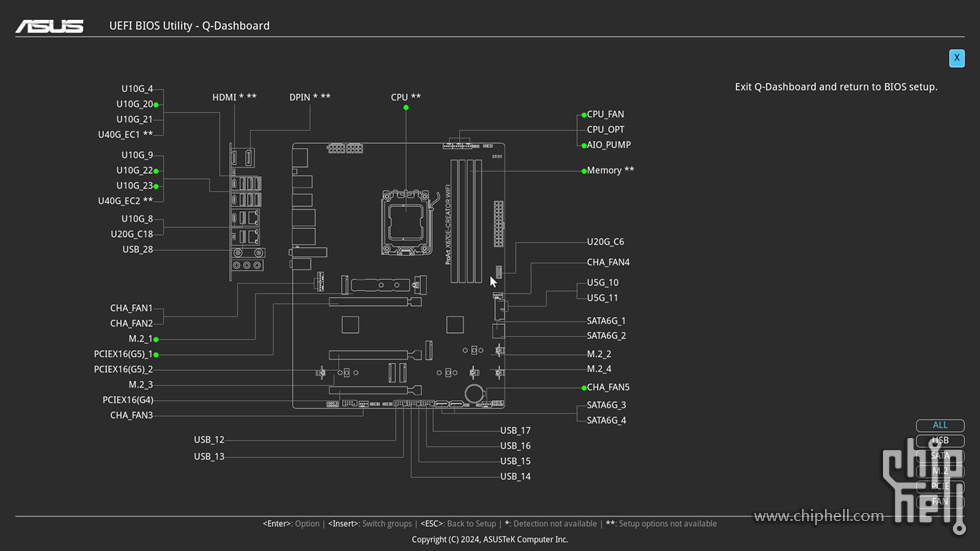Click the PCIEX16(G5)_1 slot label
This screenshot has height=551, width=980.
pyautogui.click(x=123, y=354)
